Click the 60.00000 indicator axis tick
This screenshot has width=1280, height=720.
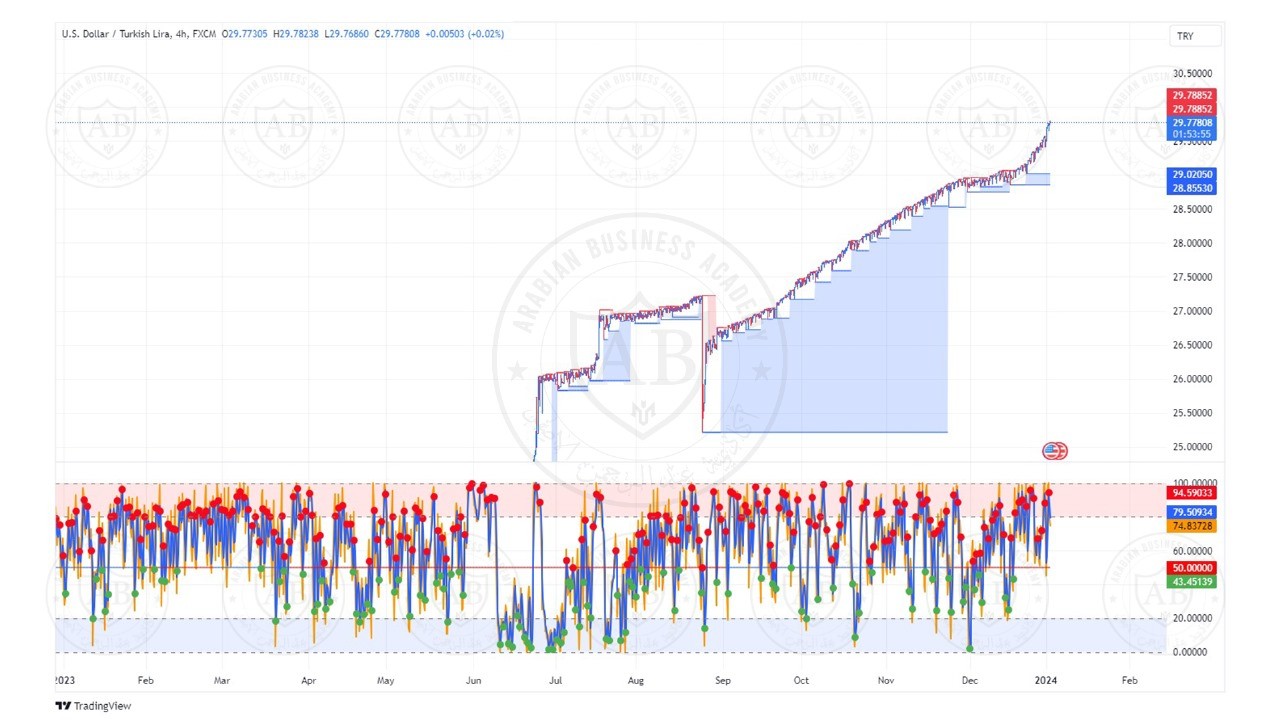click(1192, 551)
